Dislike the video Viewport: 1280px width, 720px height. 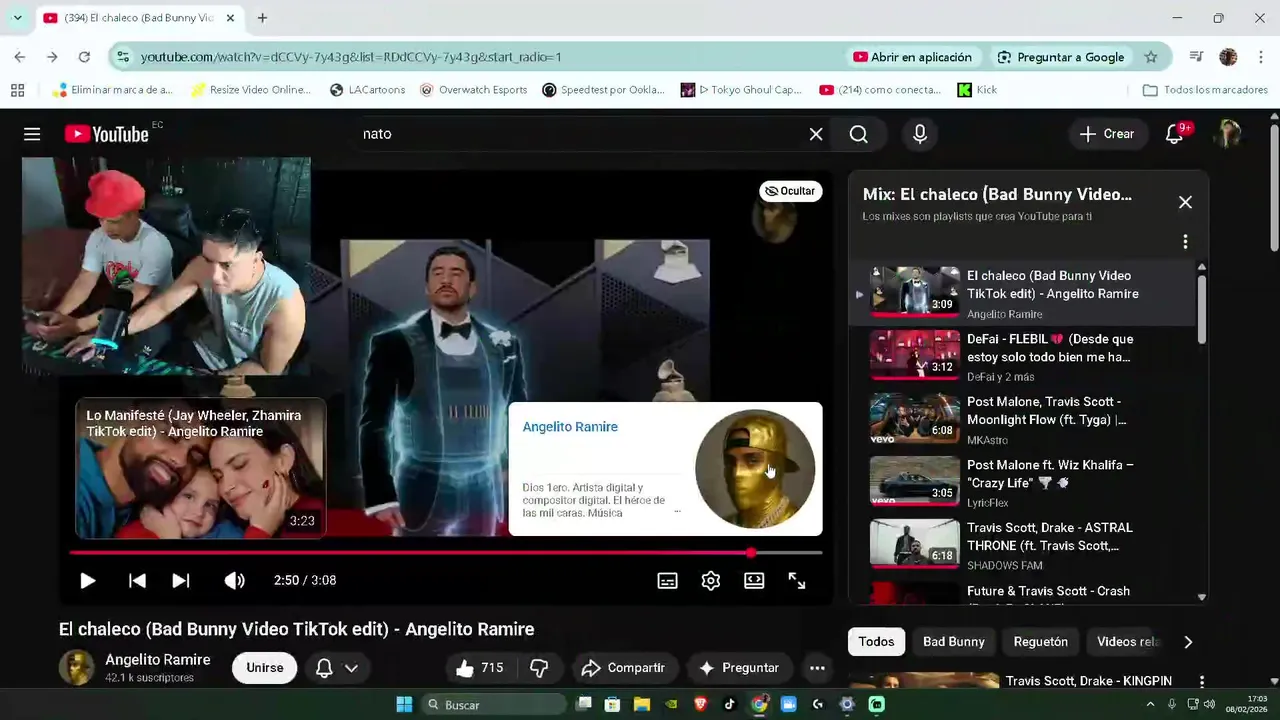[539, 668]
